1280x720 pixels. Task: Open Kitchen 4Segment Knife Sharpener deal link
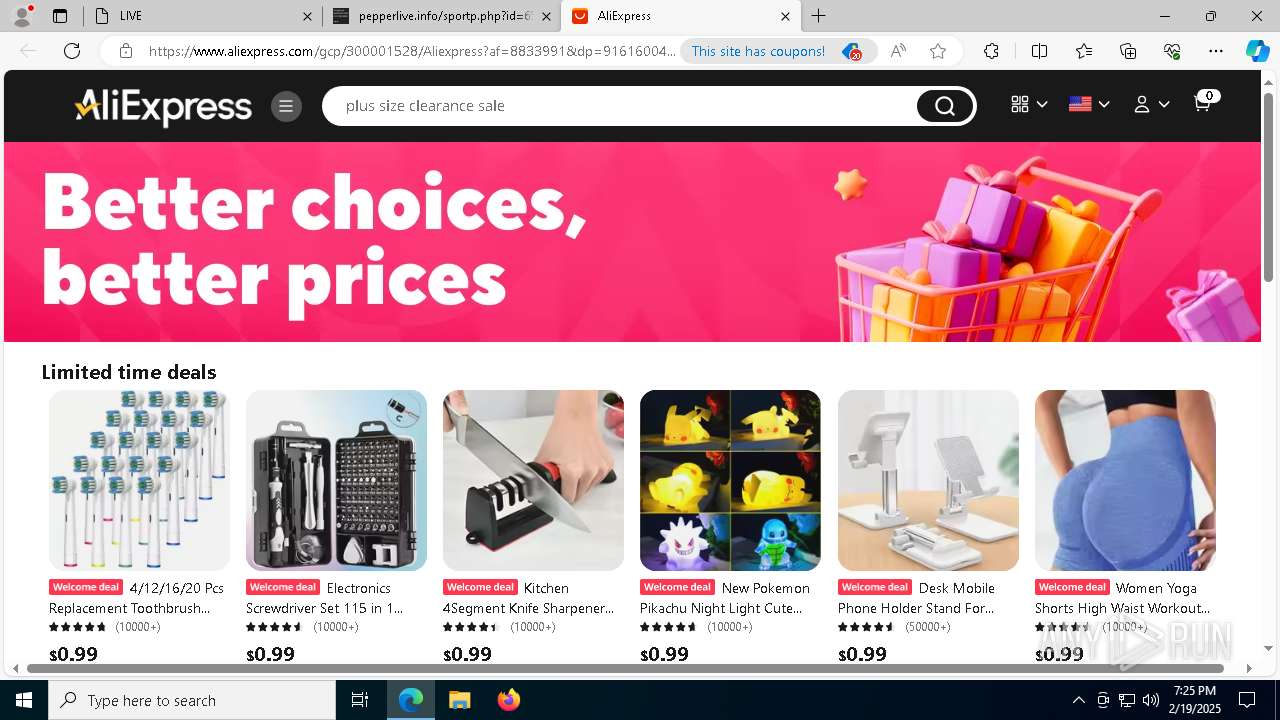(528, 598)
